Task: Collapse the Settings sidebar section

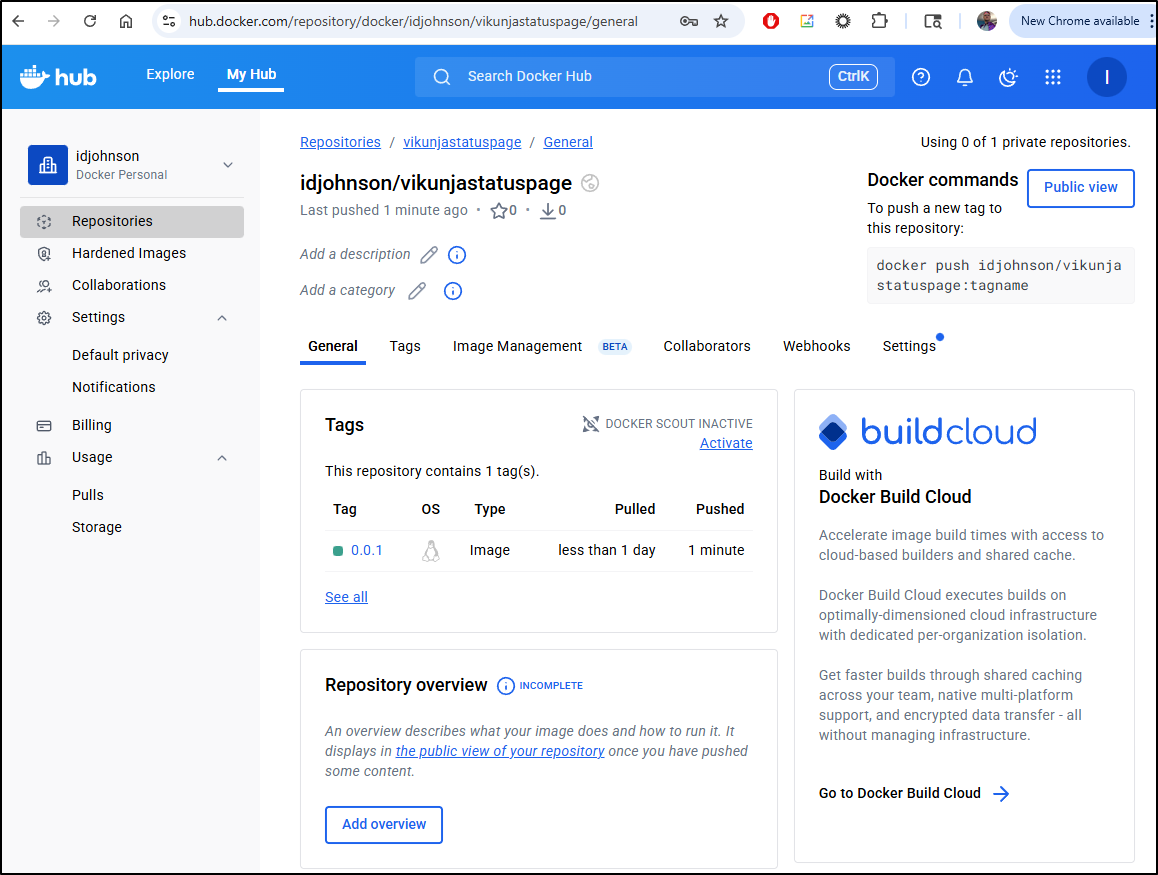Action: click(222, 318)
